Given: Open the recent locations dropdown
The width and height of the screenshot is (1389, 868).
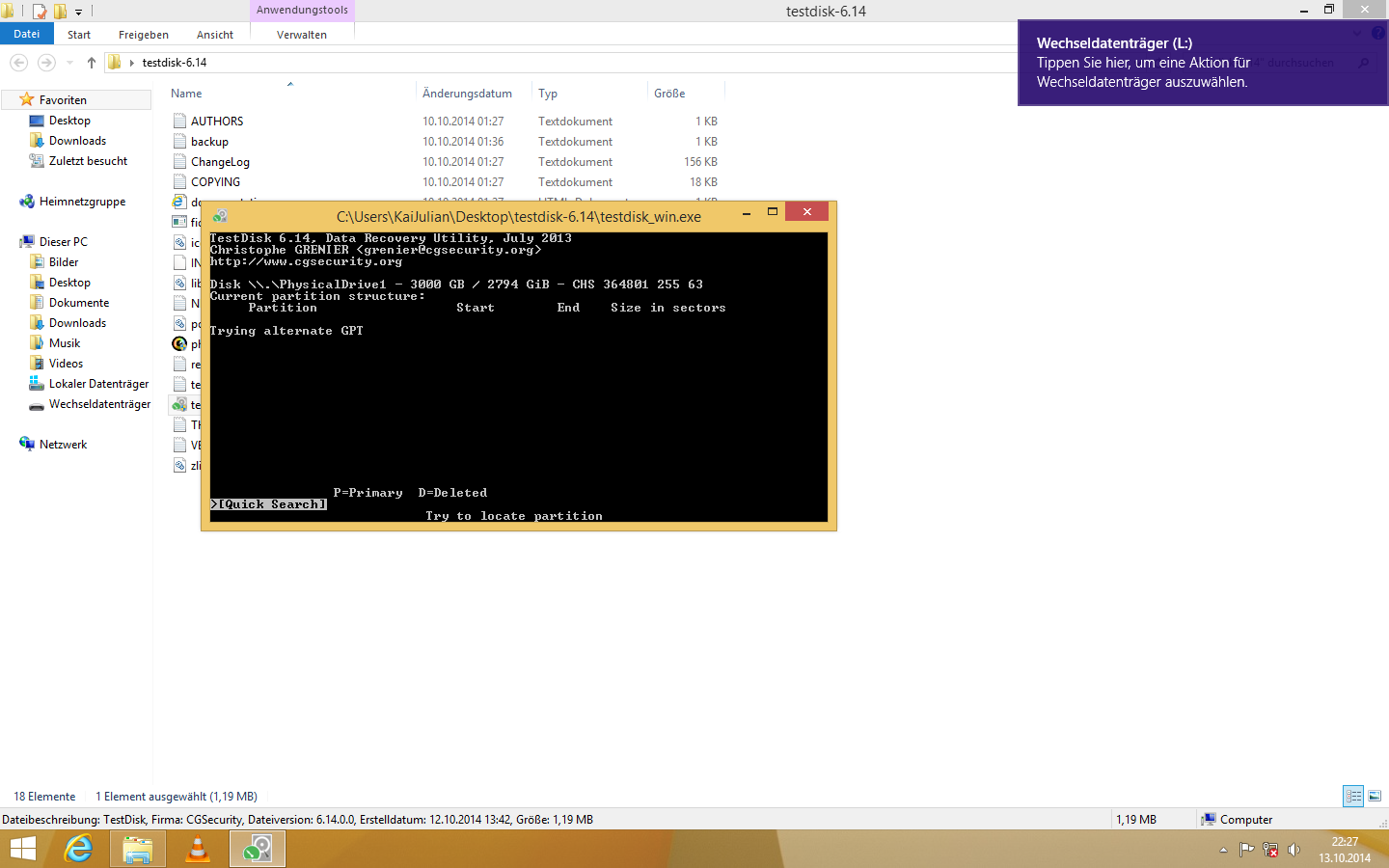Looking at the screenshot, I should [x=69, y=63].
